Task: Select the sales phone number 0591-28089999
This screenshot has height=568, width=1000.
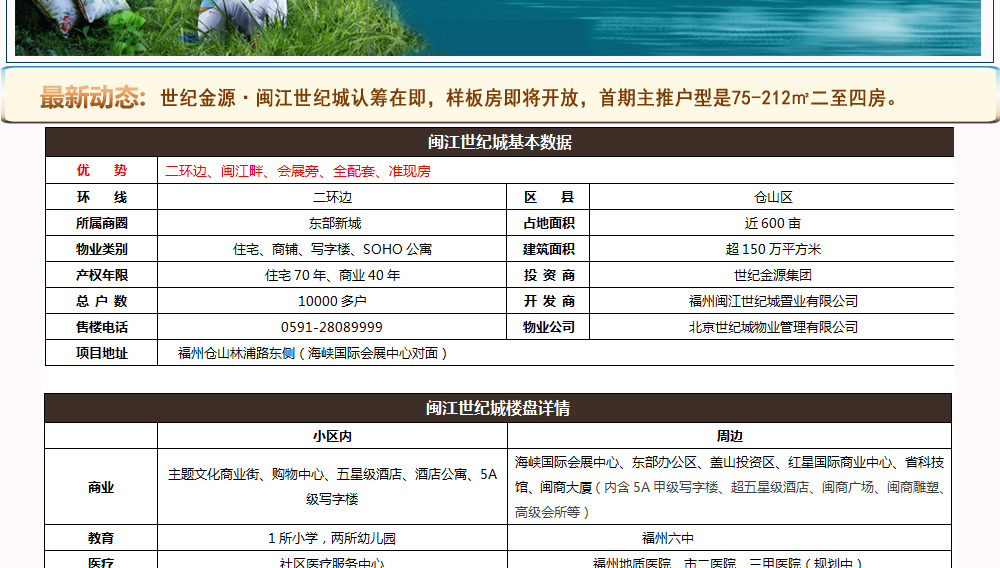Action: click(x=332, y=327)
